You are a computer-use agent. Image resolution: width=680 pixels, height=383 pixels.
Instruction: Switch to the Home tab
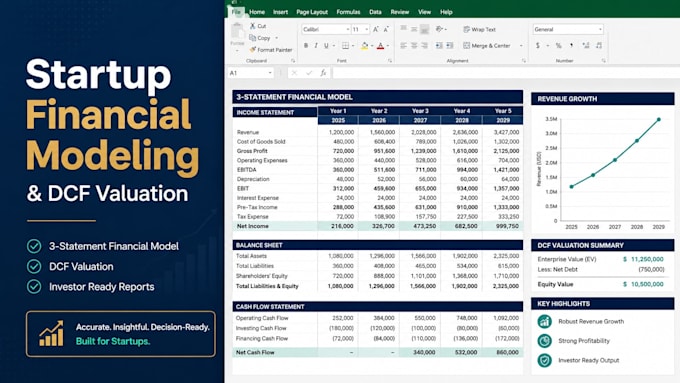click(x=257, y=12)
